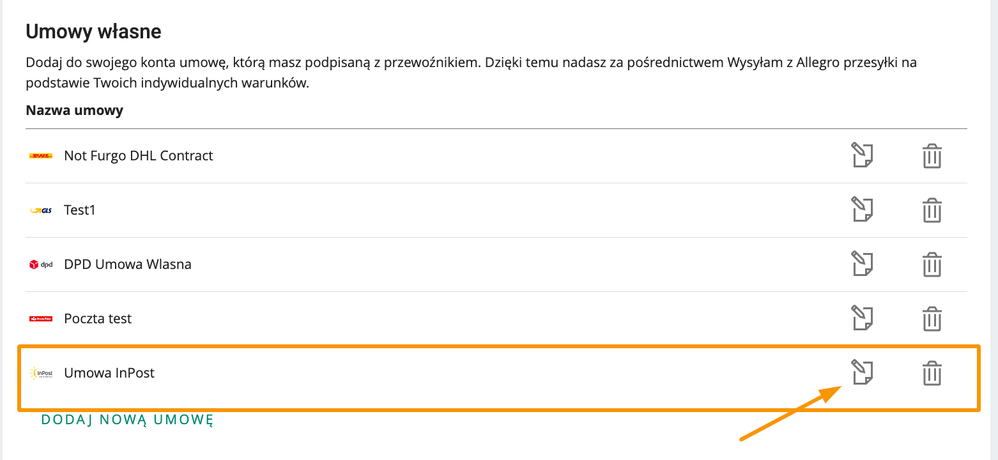The width and height of the screenshot is (998, 460).
Task: Remove the Test1 contract using trash icon
Action: [932, 210]
